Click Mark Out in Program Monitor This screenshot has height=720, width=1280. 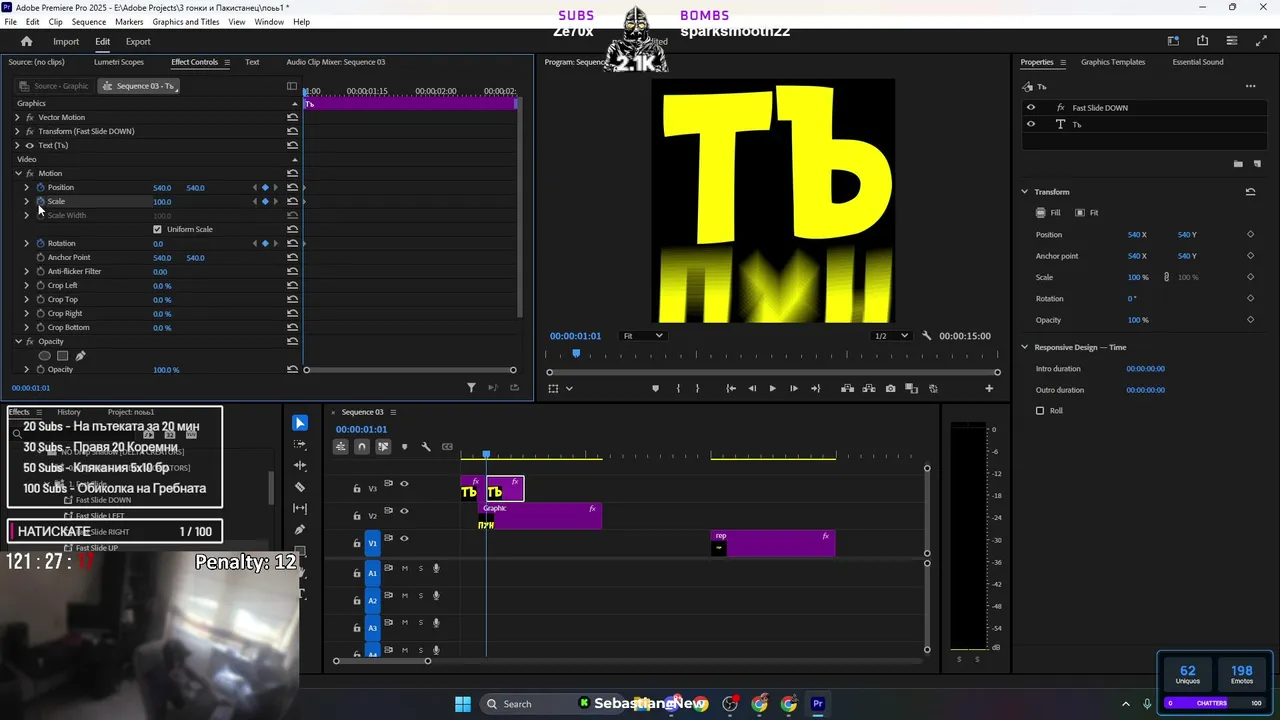pos(698,388)
